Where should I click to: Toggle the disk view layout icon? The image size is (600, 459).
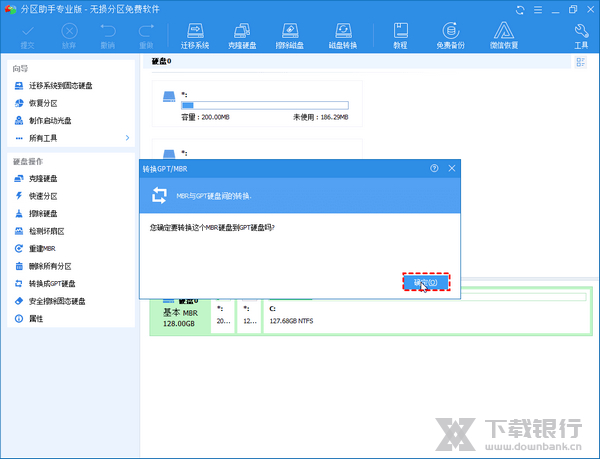581,62
